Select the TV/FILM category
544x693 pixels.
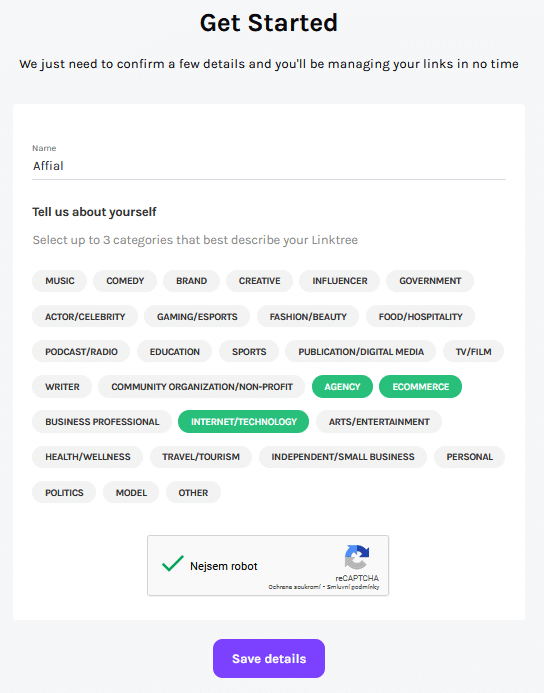pyautogui.click(x=473, y=351)
